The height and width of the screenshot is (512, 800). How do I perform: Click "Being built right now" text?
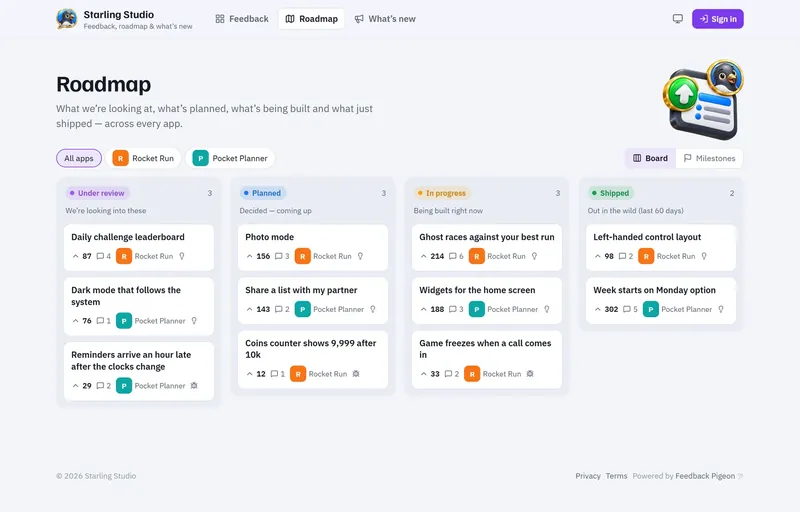[448, 211]
